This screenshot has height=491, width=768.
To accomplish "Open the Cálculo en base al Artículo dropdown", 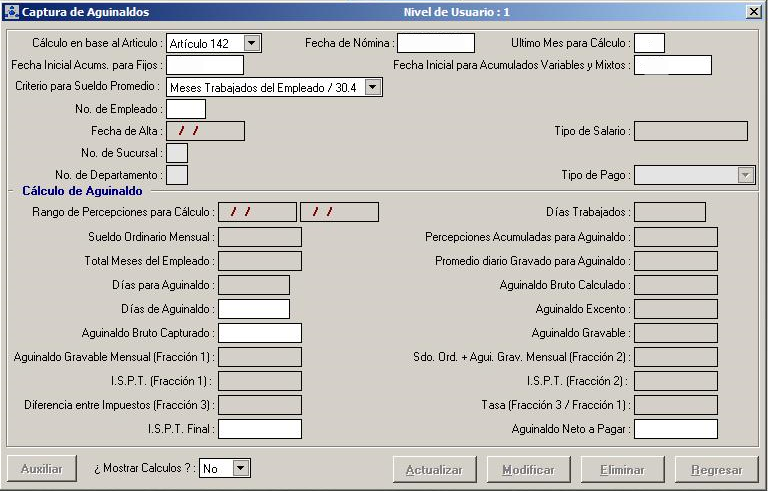I will click(x=252, y=43).
